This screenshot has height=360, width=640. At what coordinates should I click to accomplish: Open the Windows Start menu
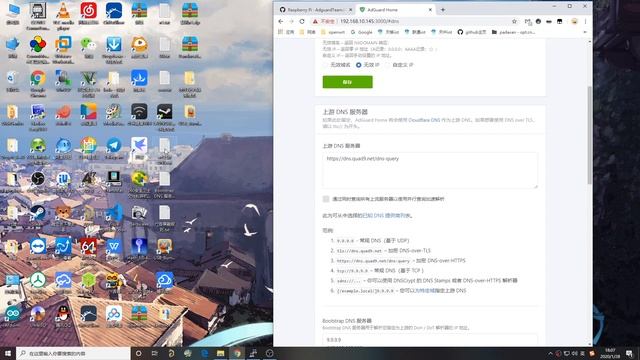click(8, 353)
